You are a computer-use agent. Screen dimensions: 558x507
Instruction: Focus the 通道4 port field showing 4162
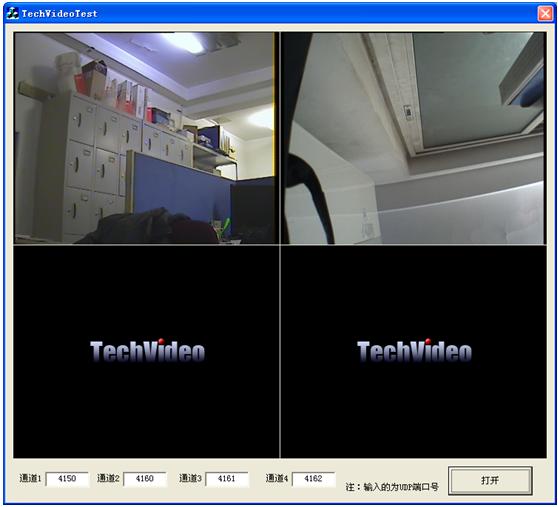click(x=314, y=479)
